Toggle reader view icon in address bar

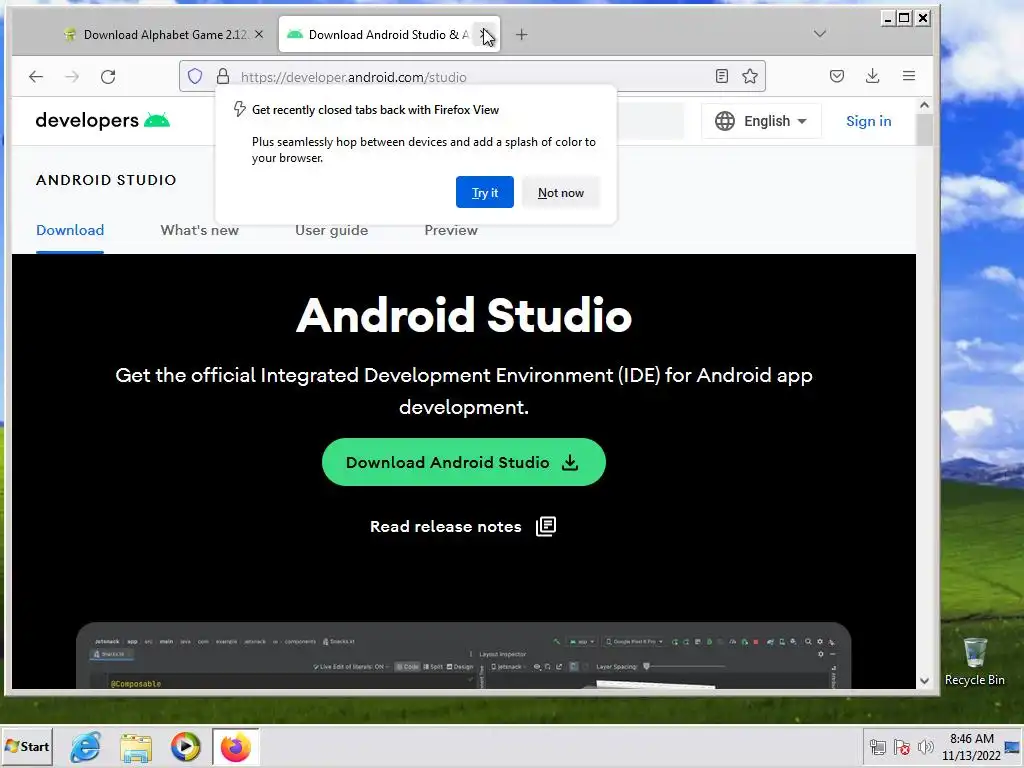[722, 76]
